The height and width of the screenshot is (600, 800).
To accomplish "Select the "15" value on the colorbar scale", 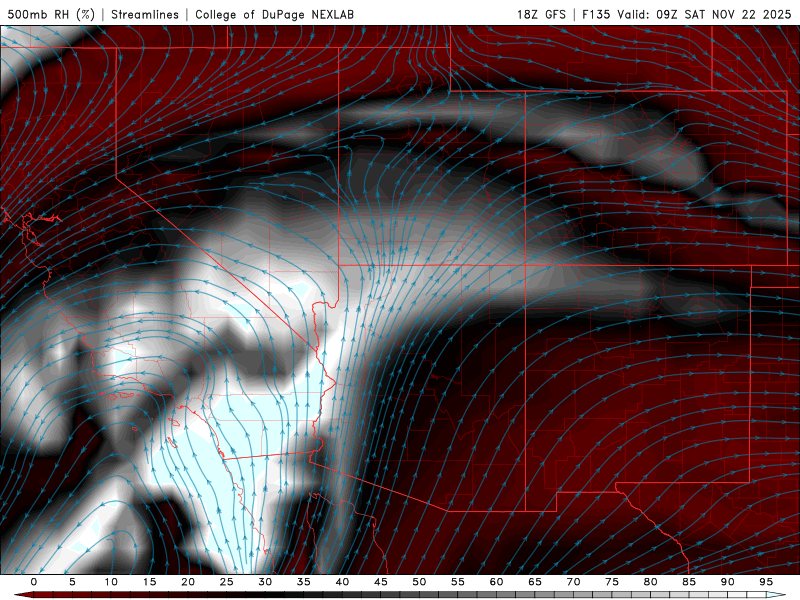I will pos(149,582).
